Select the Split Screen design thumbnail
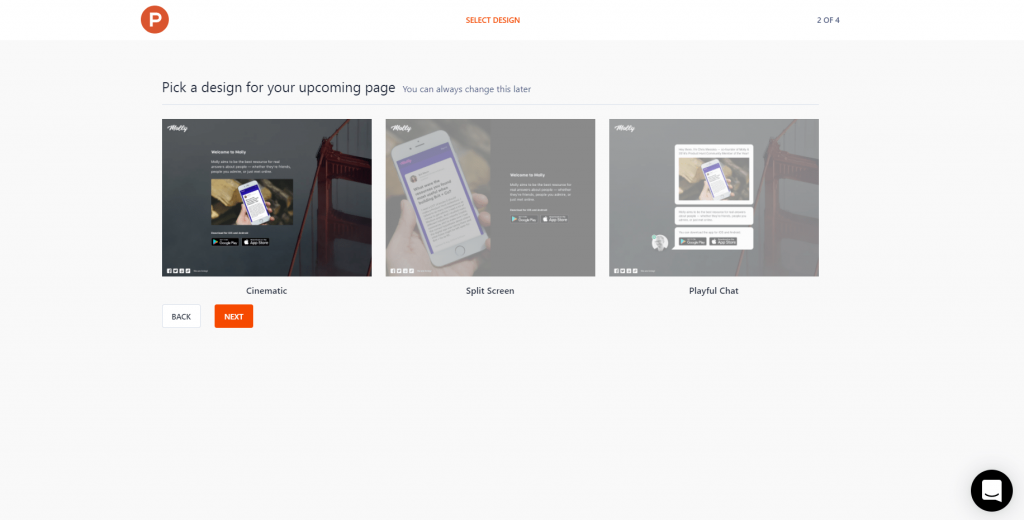The width and height of the screenshot is (1024, 520). tap(490, 197)
